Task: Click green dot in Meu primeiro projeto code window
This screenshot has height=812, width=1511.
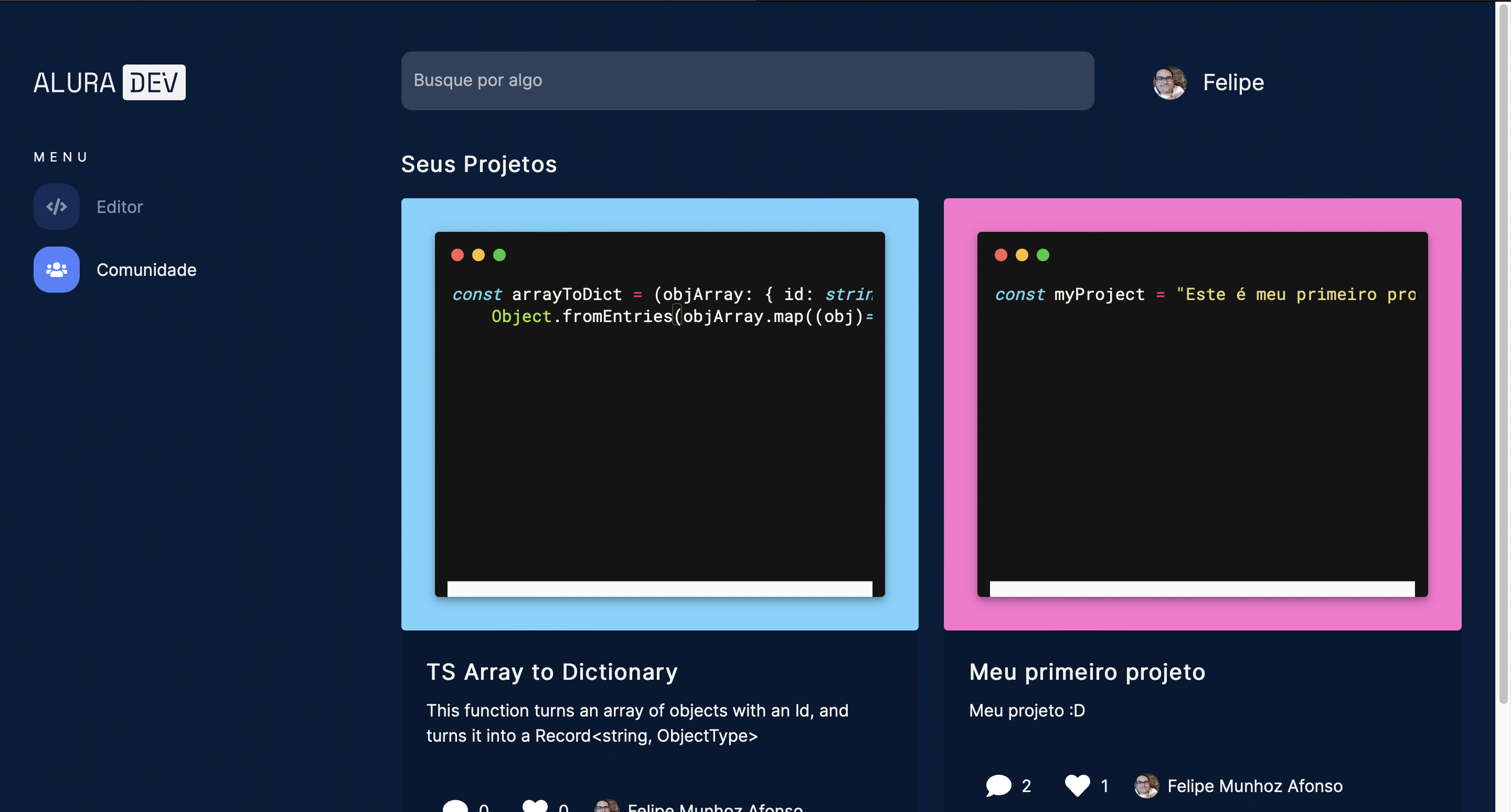Action: pyautogui.click(x=1043, y=254)
